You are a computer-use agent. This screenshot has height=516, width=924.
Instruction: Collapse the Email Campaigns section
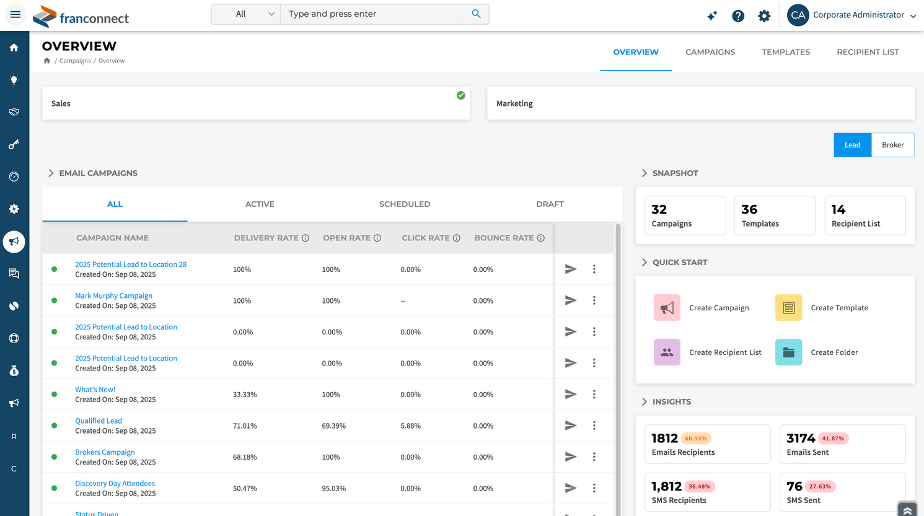coord(51,173)
